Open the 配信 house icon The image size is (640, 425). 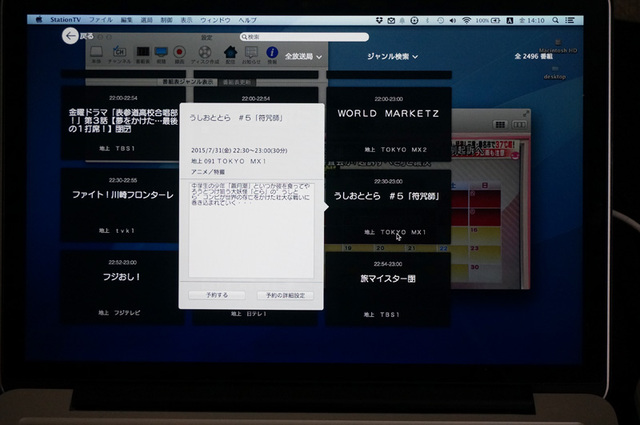230,55
